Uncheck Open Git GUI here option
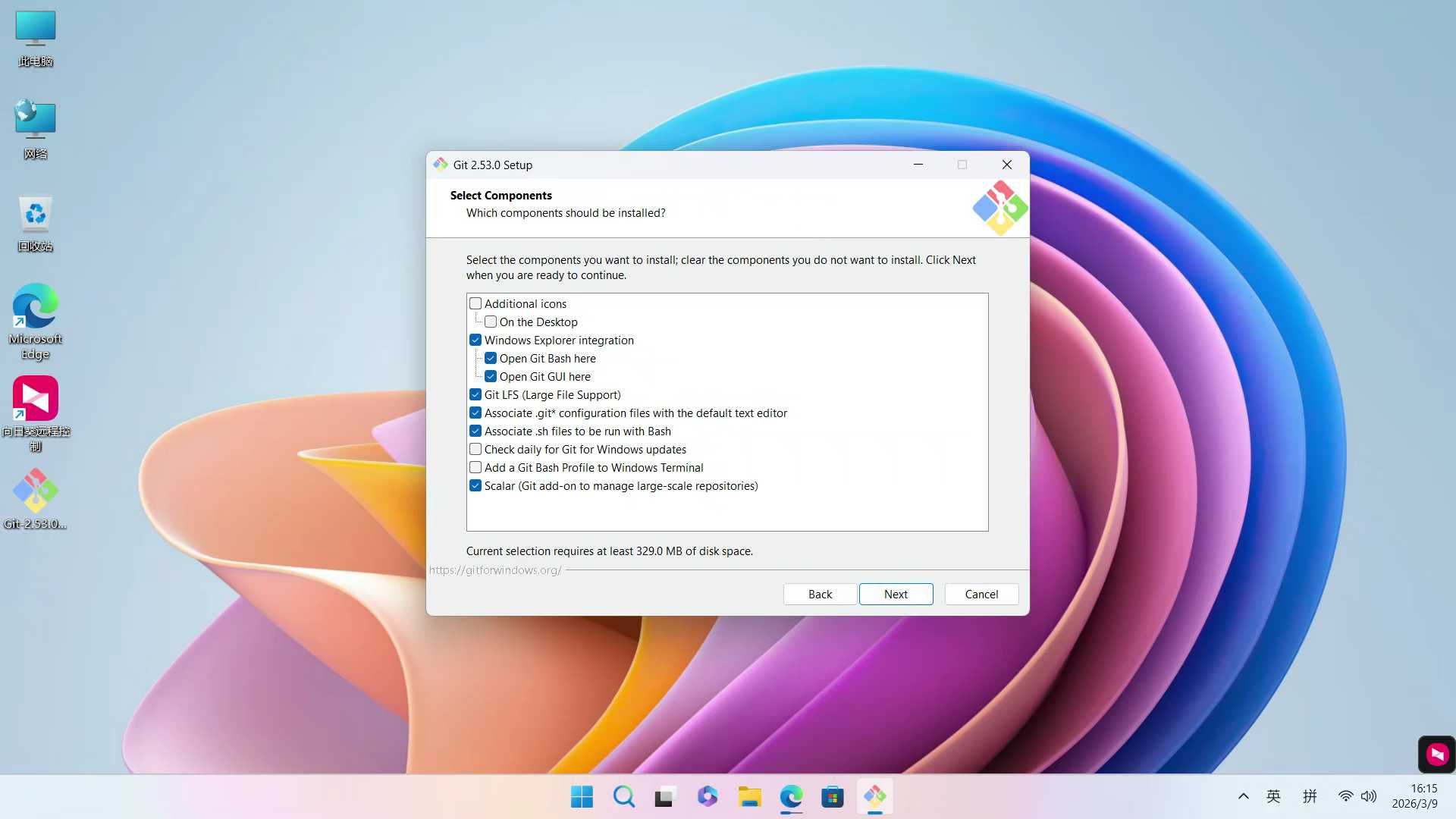The height and width of the screenshot is (819, 1456). pyautogui.click(x=491, y=376)
